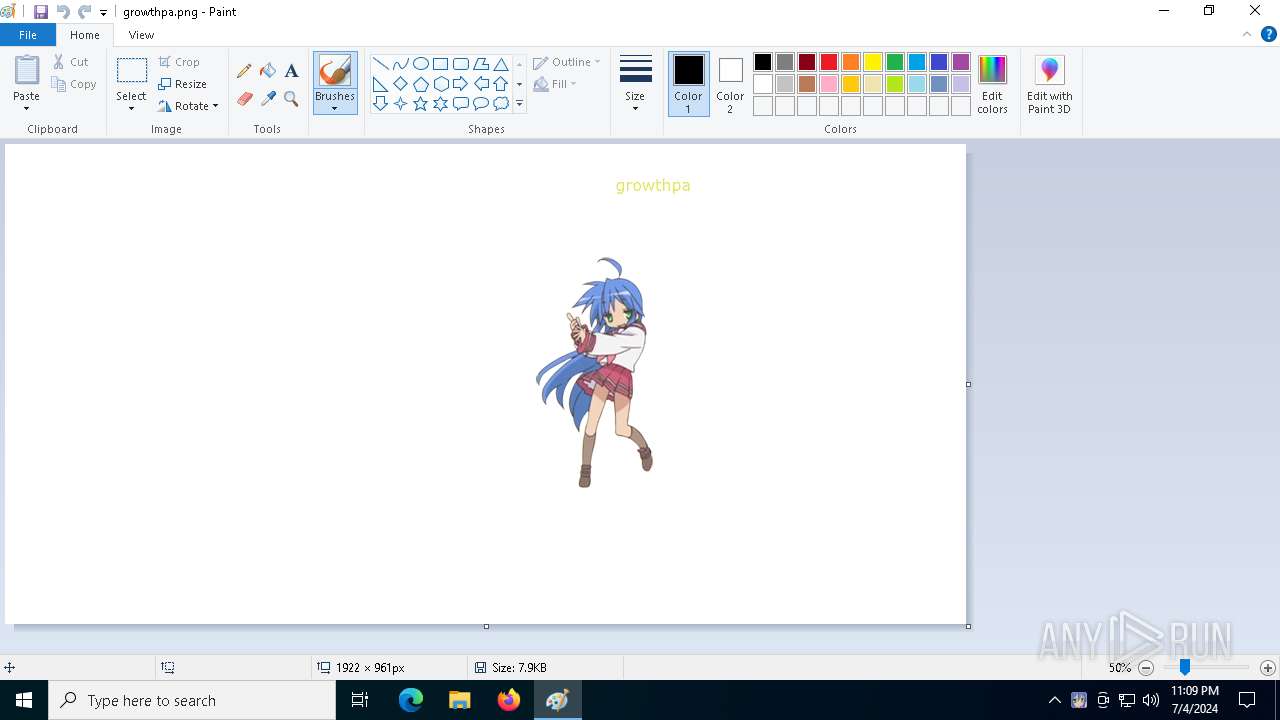Click Edit with Paint 3D
The width and height of the screenshot is (1280, 720).
click(x=1049, y=84)
